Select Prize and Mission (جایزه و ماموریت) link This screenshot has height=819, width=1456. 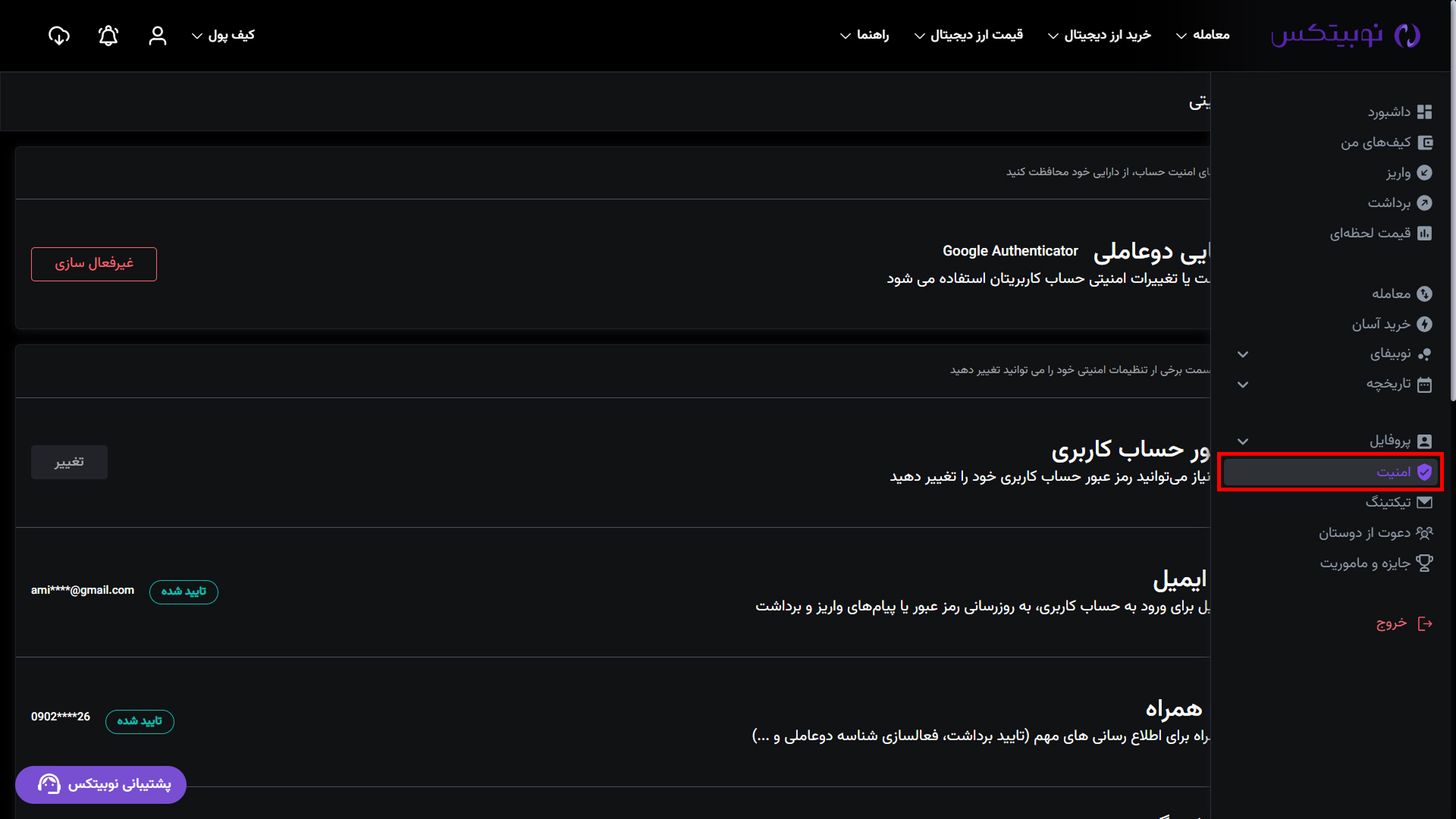(1365, 563)
